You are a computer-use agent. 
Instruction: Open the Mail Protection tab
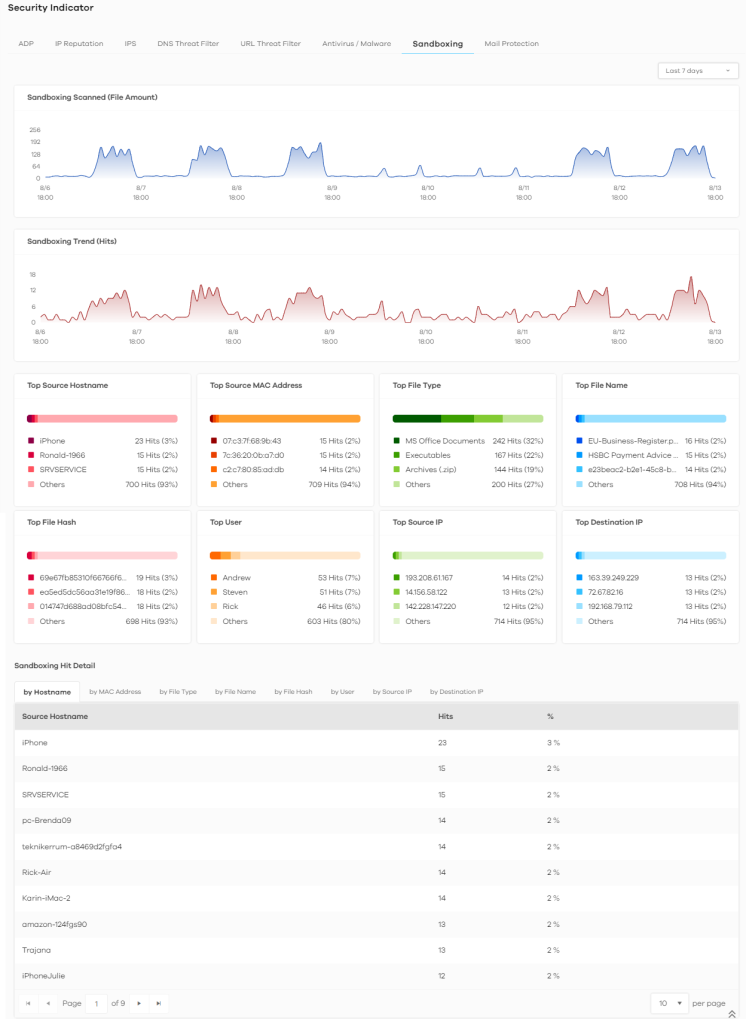tap(511, 44)
